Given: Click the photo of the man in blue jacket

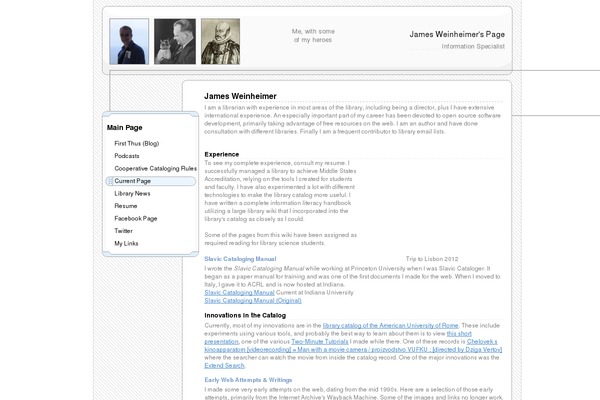Looking at the screenshot, I should pos(129,41).
